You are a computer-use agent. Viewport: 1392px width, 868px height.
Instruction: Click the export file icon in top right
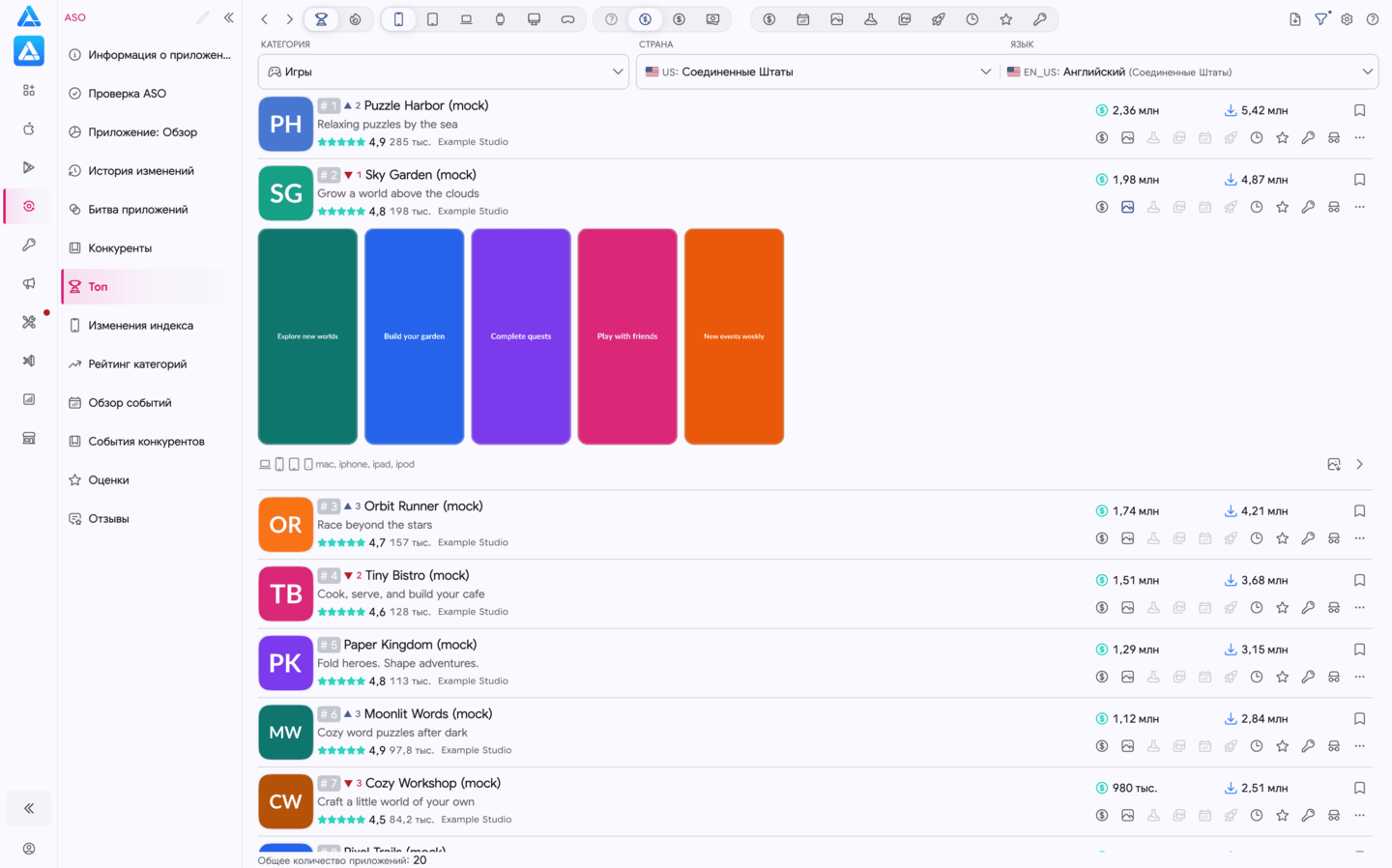pyautogui.click(x=1295, y=19)
